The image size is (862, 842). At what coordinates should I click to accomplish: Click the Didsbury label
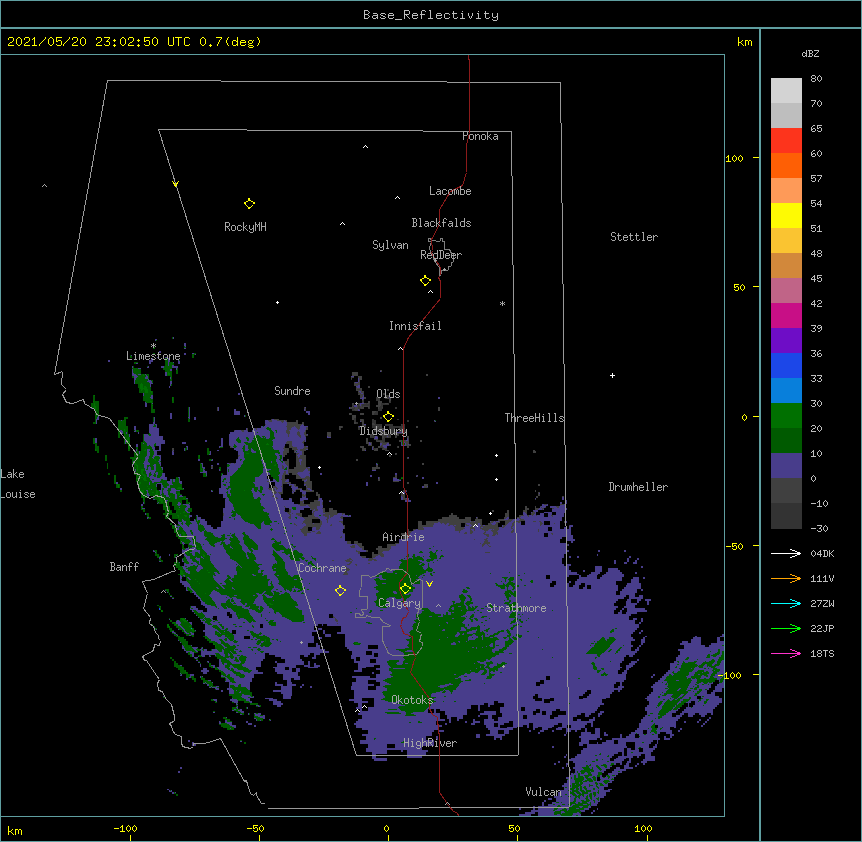point(383,431)
